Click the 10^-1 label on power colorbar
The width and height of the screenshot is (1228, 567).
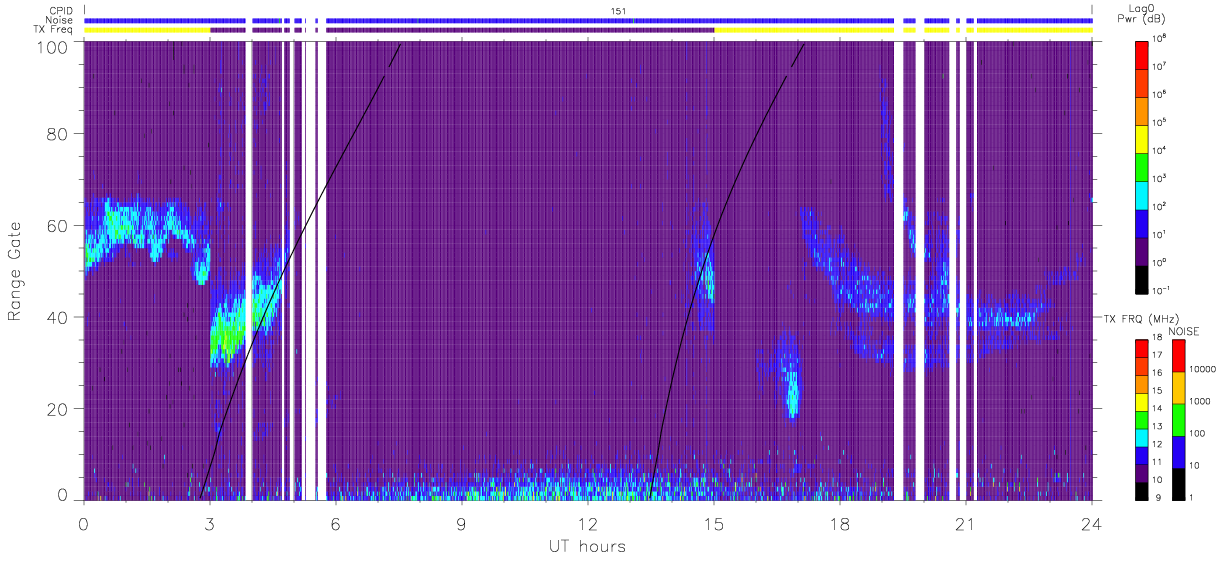(x=1162, y=291)
